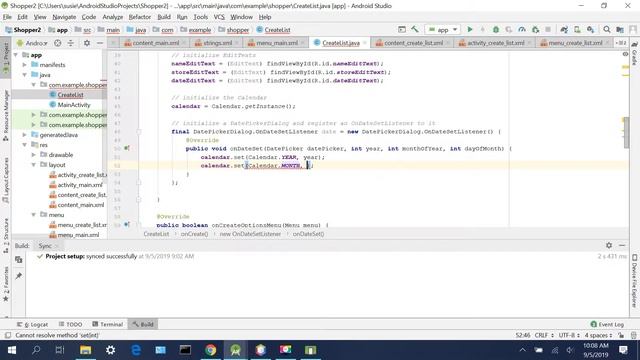Screen dimensions: 640x360
Task: Collapse the java folder node
Action: (24, 75)
